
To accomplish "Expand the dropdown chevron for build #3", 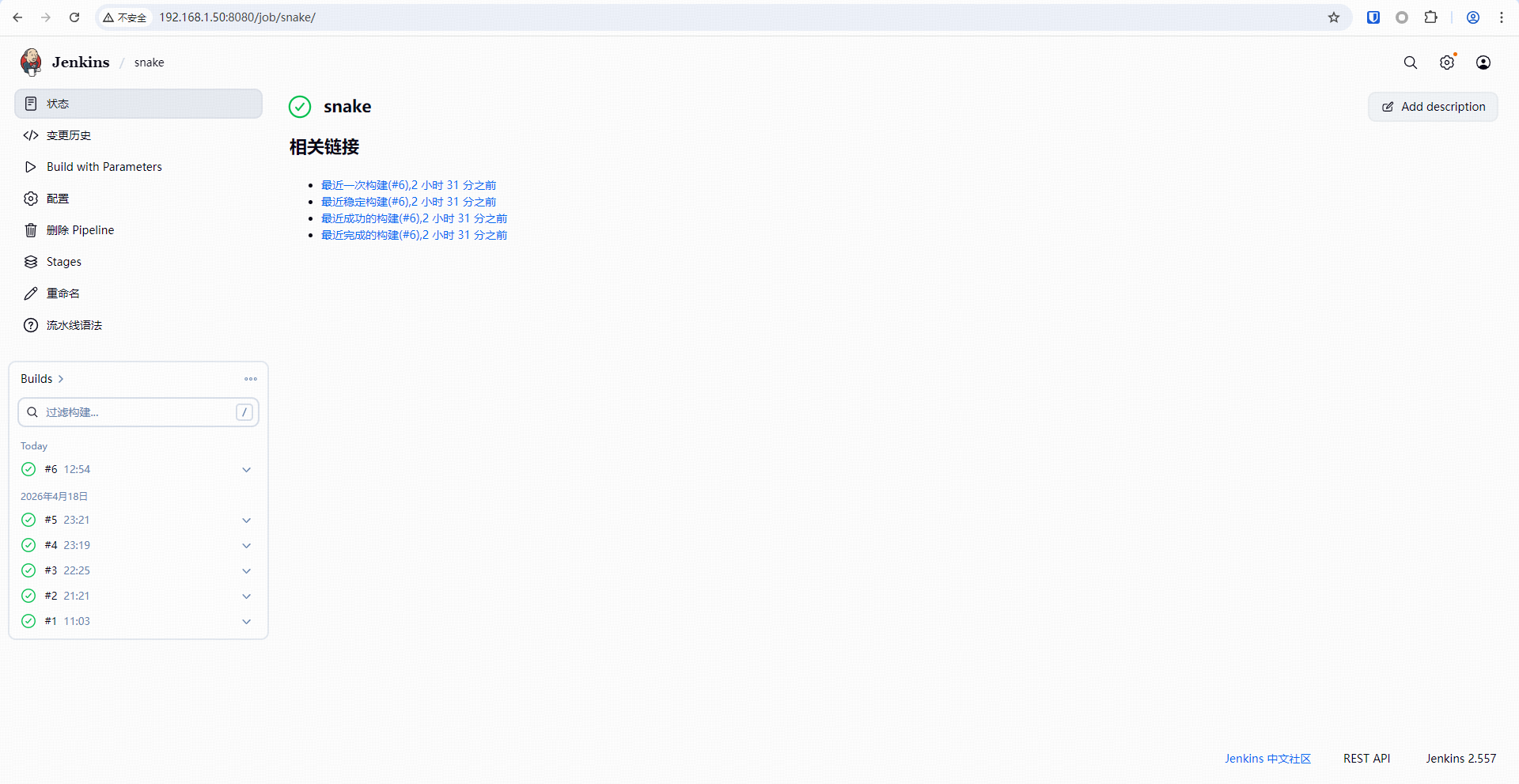I will (x=247, y=571).
